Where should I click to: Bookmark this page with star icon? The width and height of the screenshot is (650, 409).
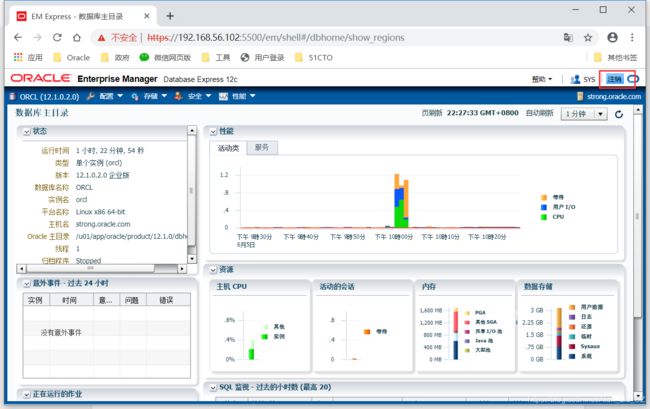pyautogui.click(x=588, y=38)
